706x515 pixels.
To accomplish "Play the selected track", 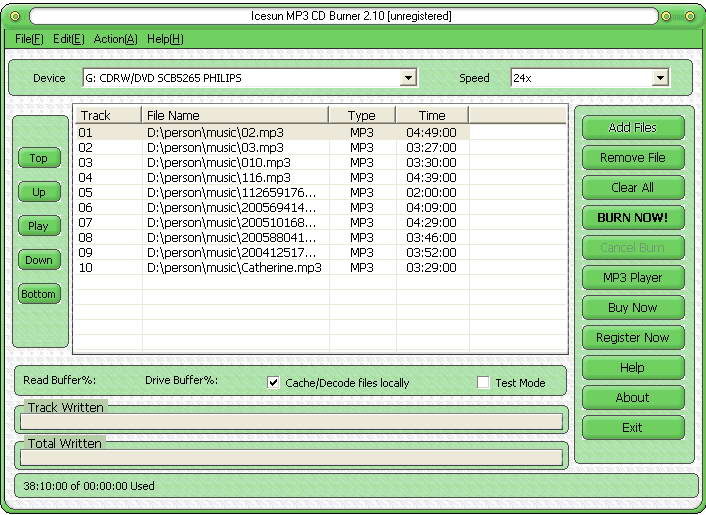I will click(39, 226).
